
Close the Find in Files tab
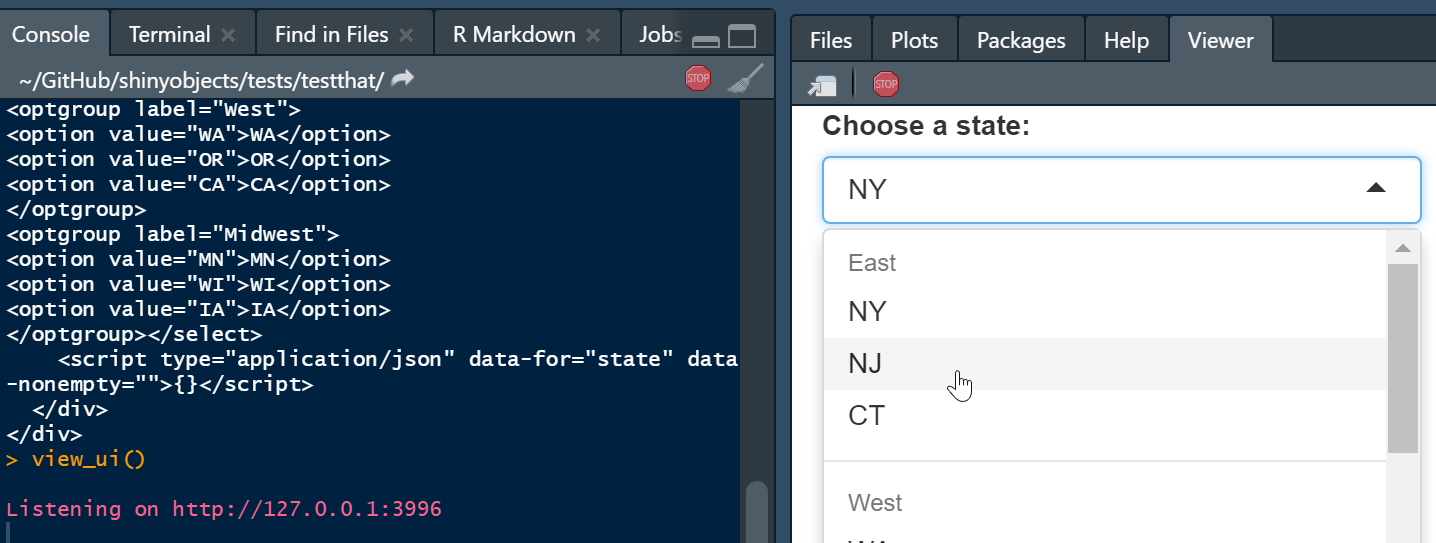(x=406, y=35)
